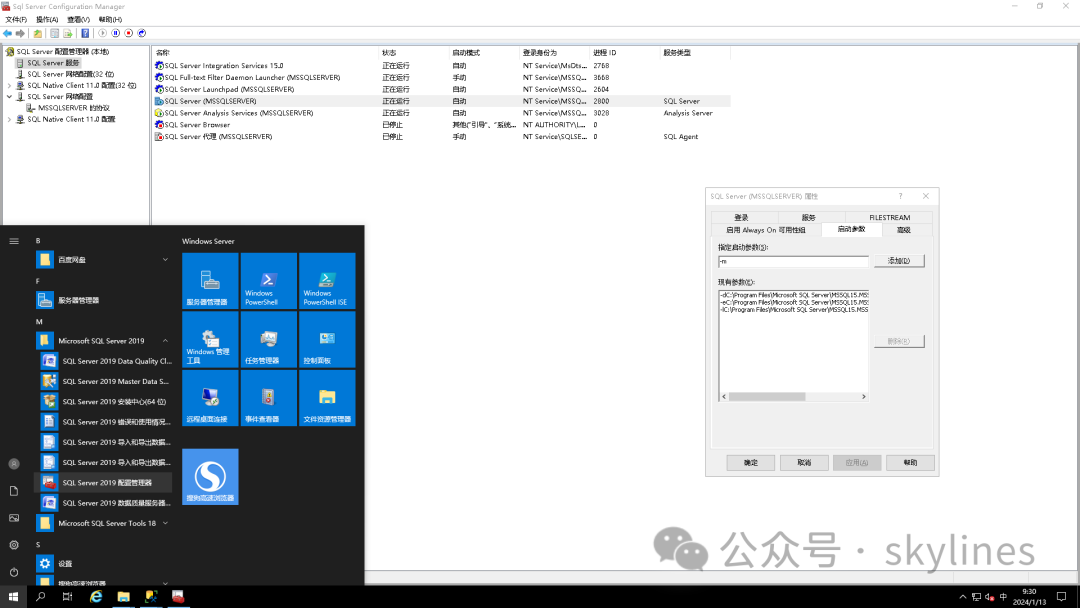The height and width of the screenshot is (608, 1080).
Task: Open the 远程桌面连接 tile
Action: [210, 398]
